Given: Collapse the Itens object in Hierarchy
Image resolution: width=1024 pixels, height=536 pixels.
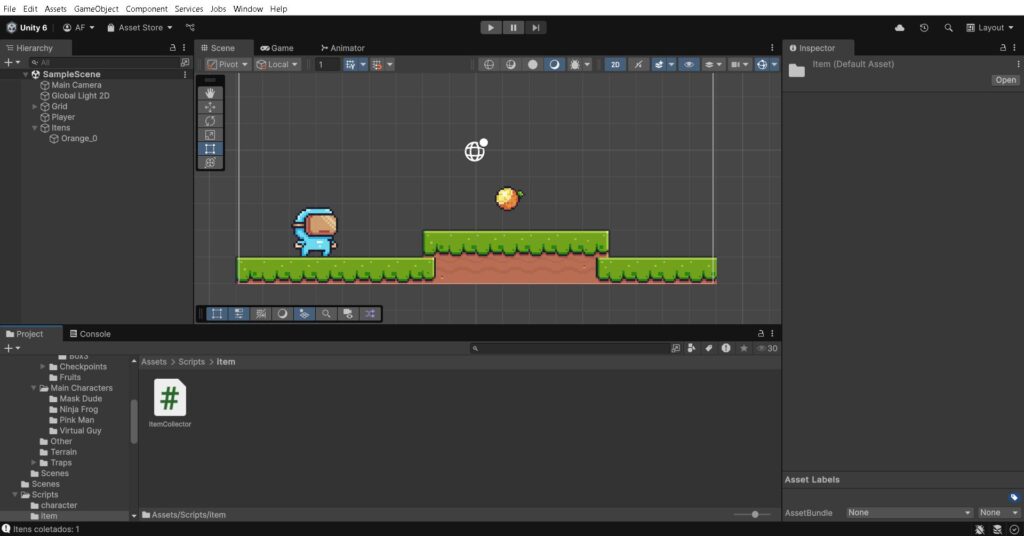Looking at the screenshot, I should coord(35,128).
